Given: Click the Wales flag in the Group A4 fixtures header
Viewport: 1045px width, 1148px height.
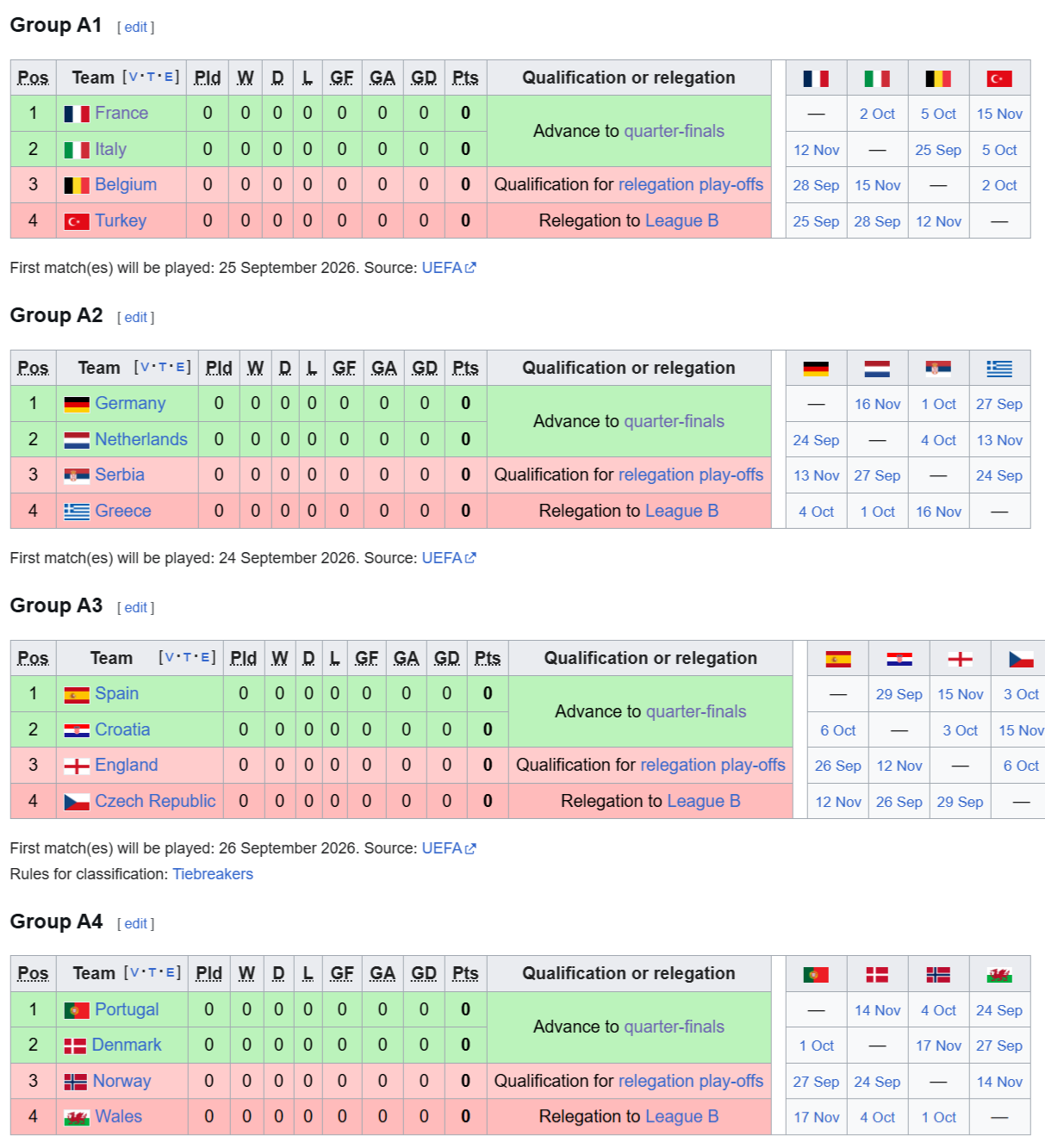Looking at the screenshot, I should coord(999,974).
